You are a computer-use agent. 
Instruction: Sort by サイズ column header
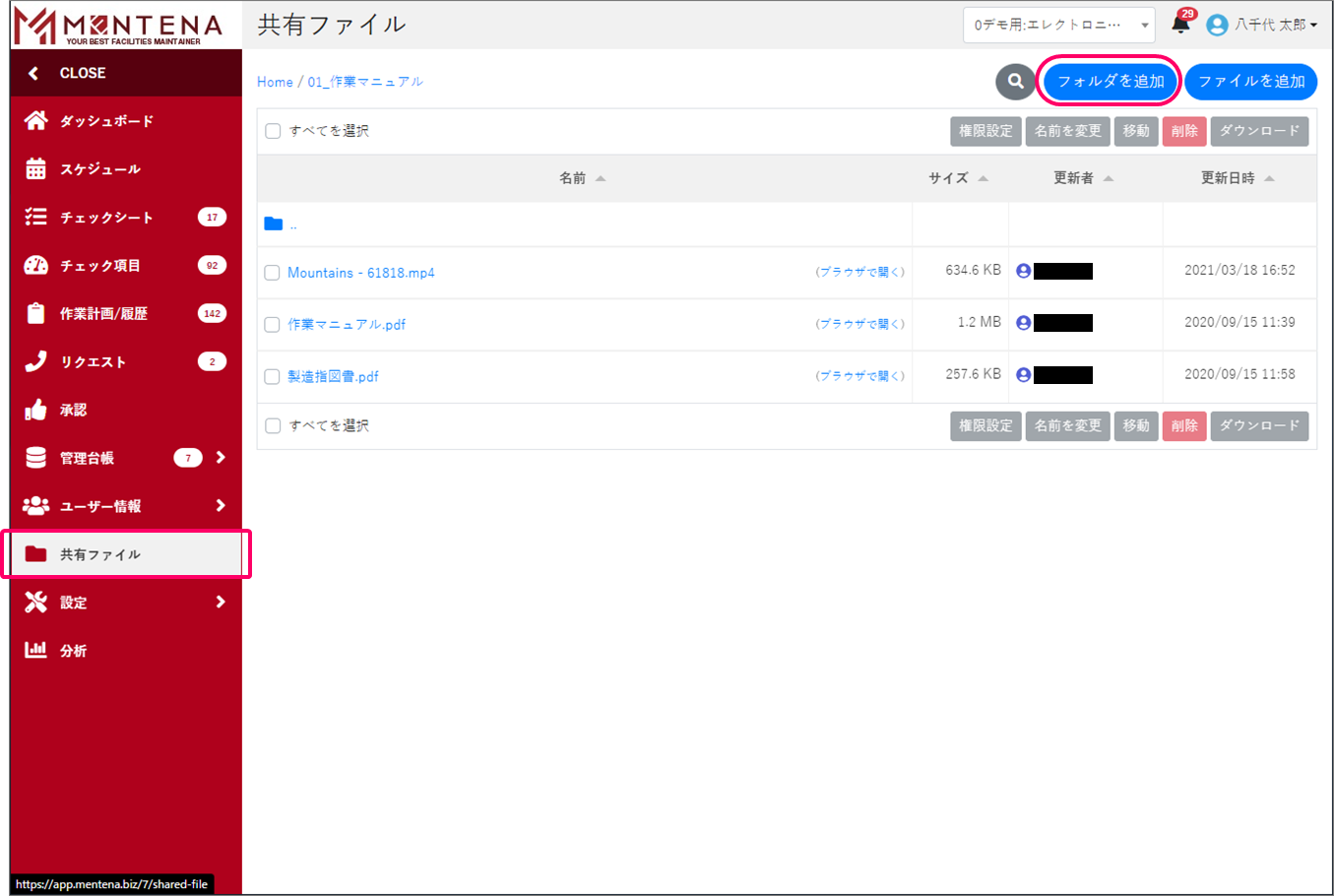(948, 178)
